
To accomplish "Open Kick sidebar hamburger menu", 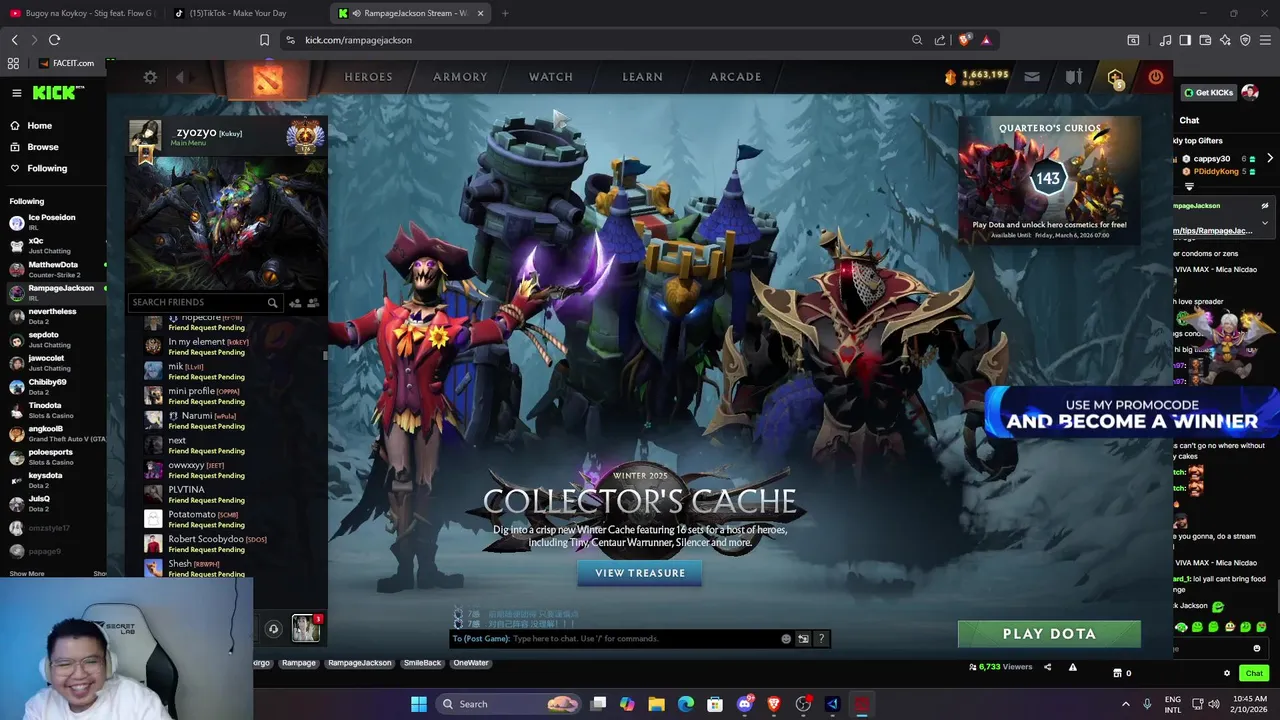I will (x=16, y=93).
